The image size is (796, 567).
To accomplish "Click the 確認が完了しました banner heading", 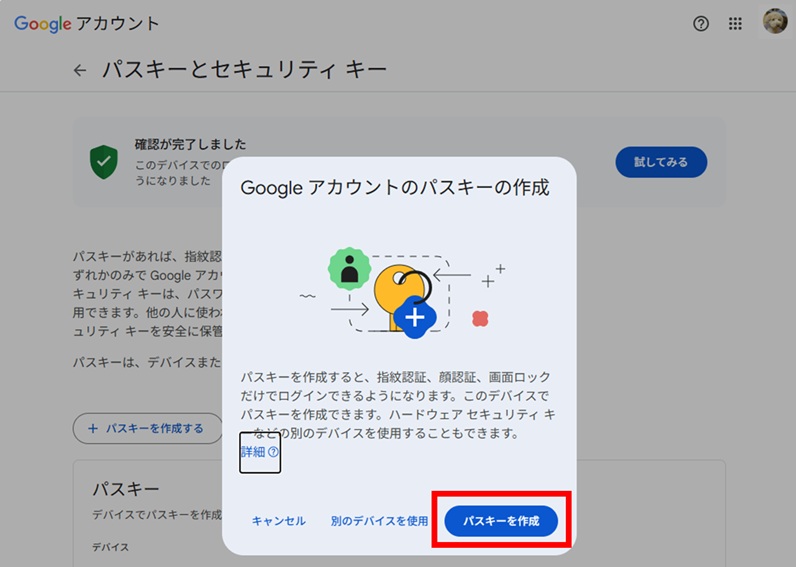I will pos(190,145).
